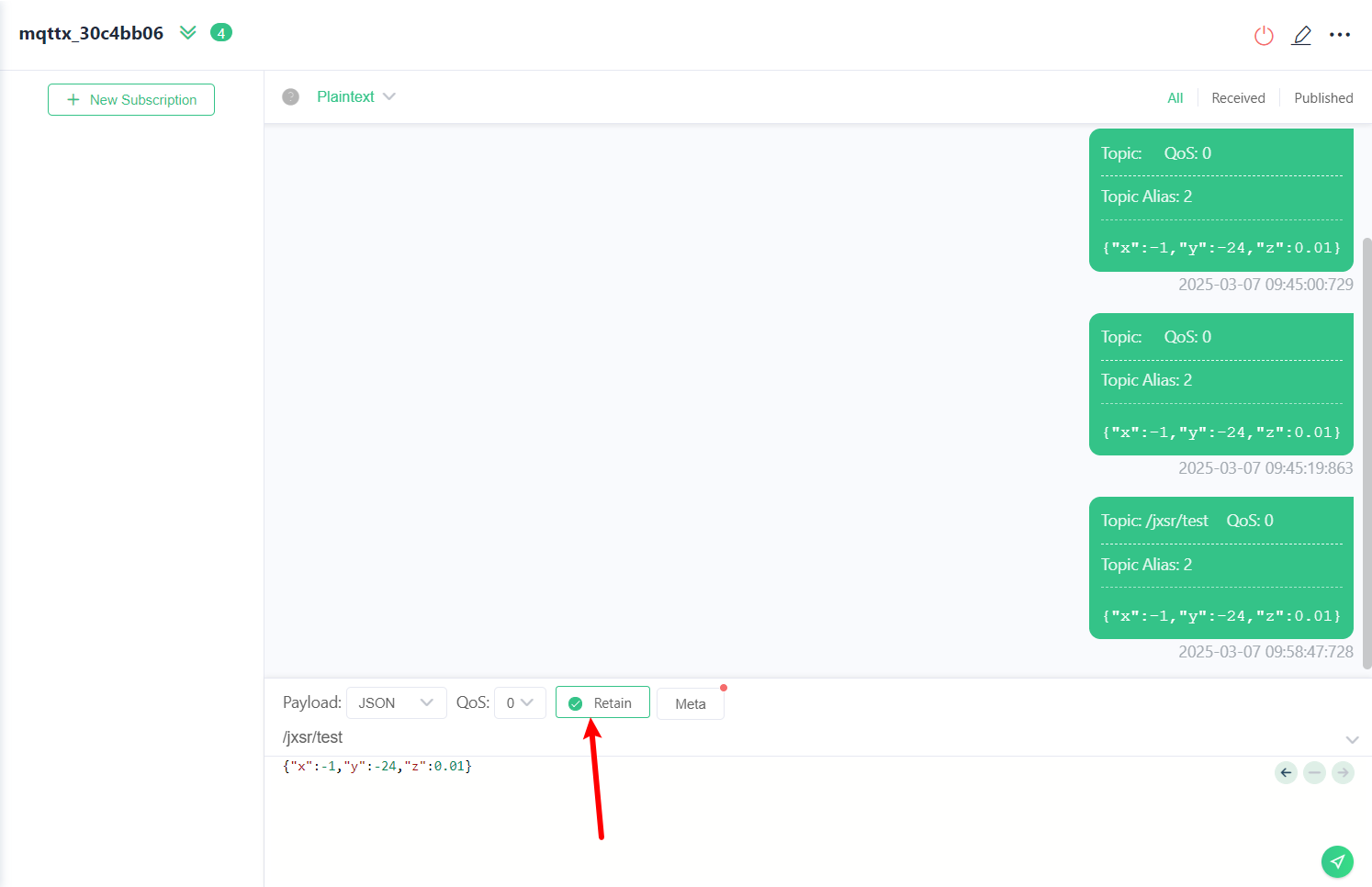Image resolution: width=1372 pixels, height=887 pixels.
Task: Open the three-dots more options menu
Action: pos(1340,35)
